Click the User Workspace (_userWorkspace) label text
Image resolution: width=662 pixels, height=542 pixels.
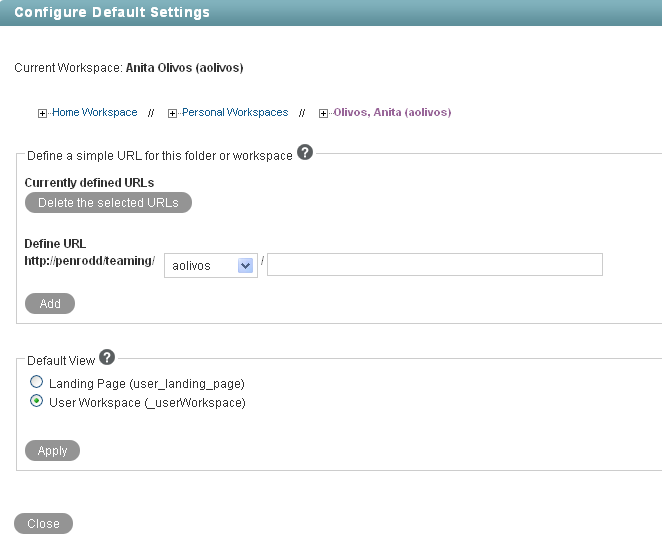click(146, 403)
